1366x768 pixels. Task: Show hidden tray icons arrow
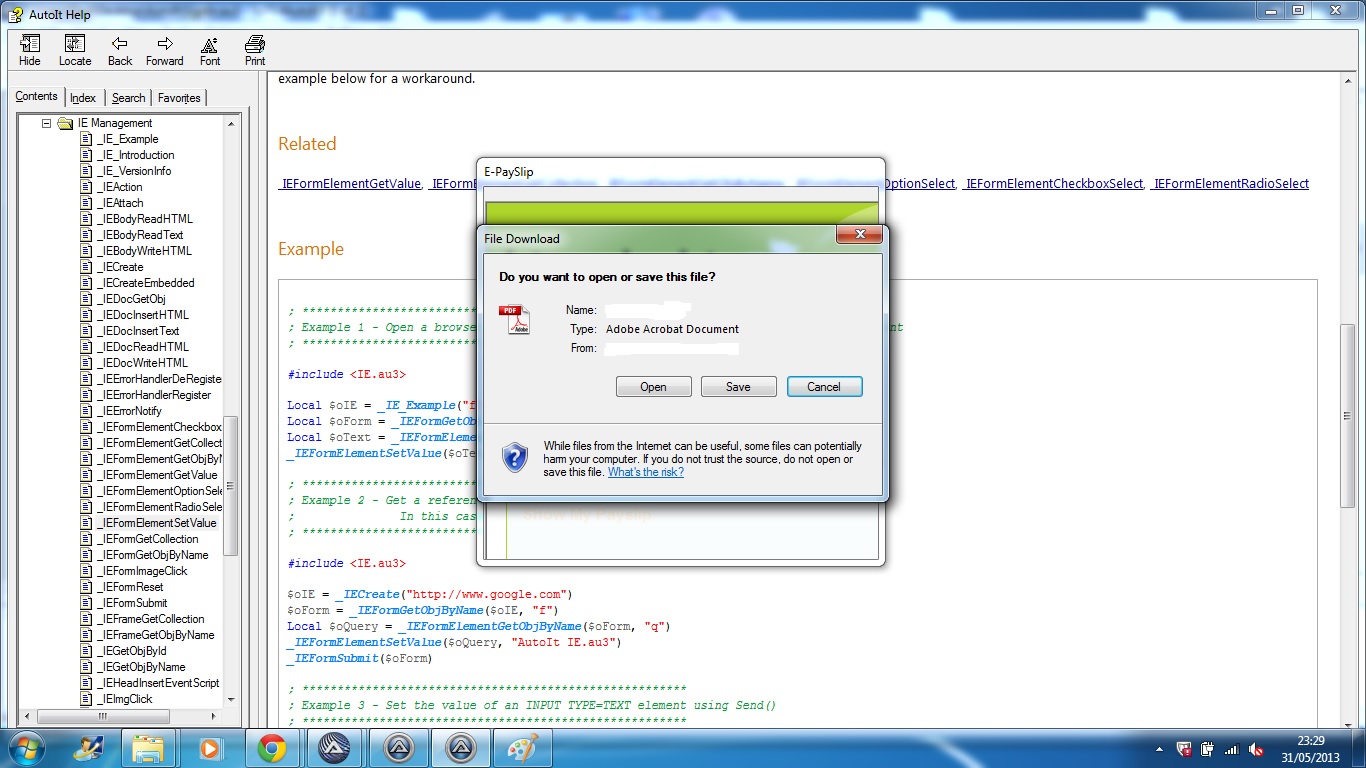pos(1159,749)
